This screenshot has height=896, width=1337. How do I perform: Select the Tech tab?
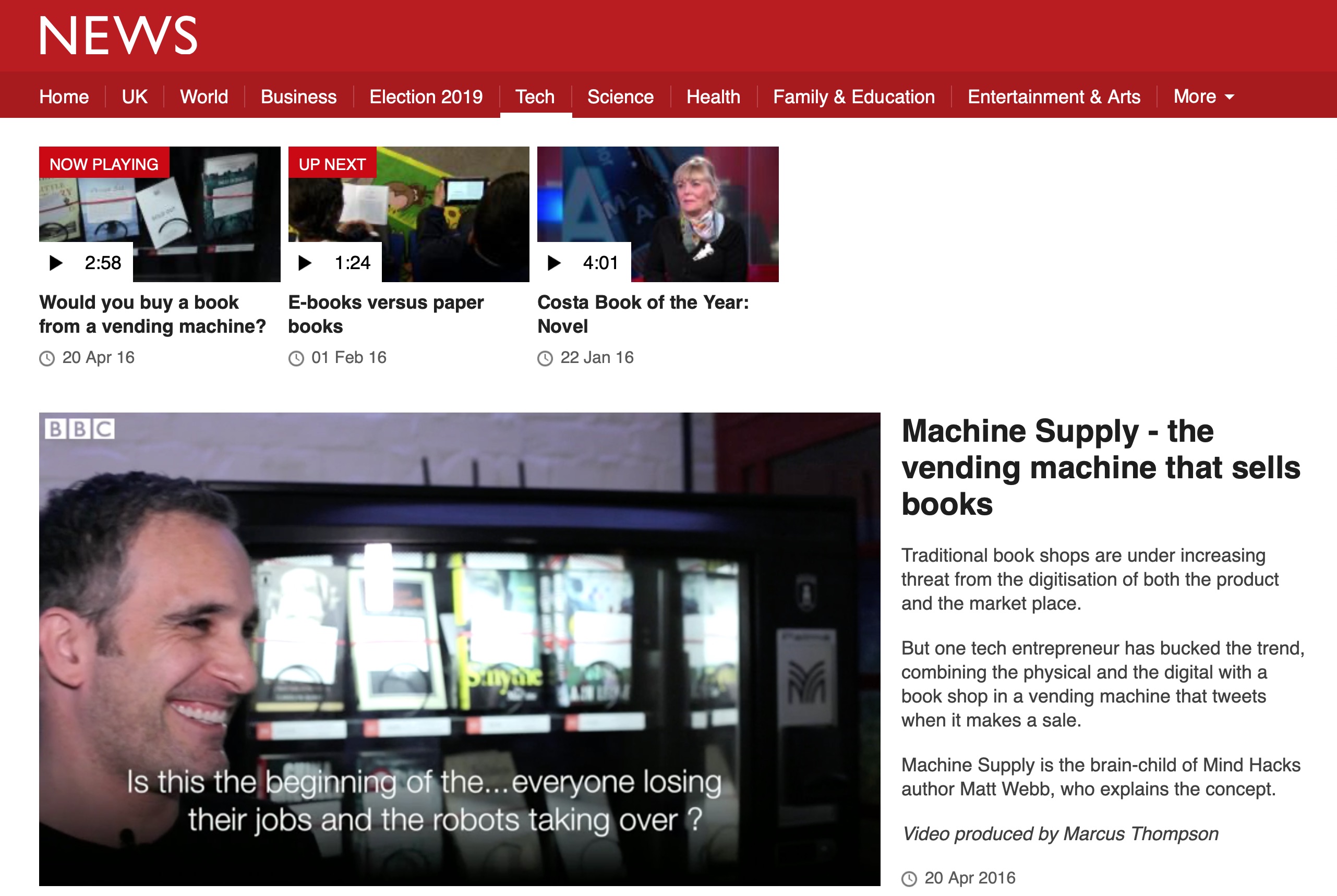pyautogui.click(x=535, y=96)
